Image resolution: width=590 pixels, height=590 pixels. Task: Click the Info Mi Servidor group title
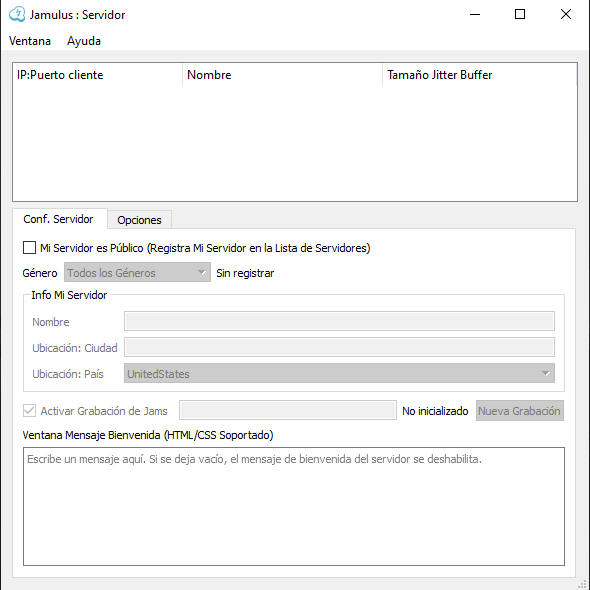click(69, 295)
